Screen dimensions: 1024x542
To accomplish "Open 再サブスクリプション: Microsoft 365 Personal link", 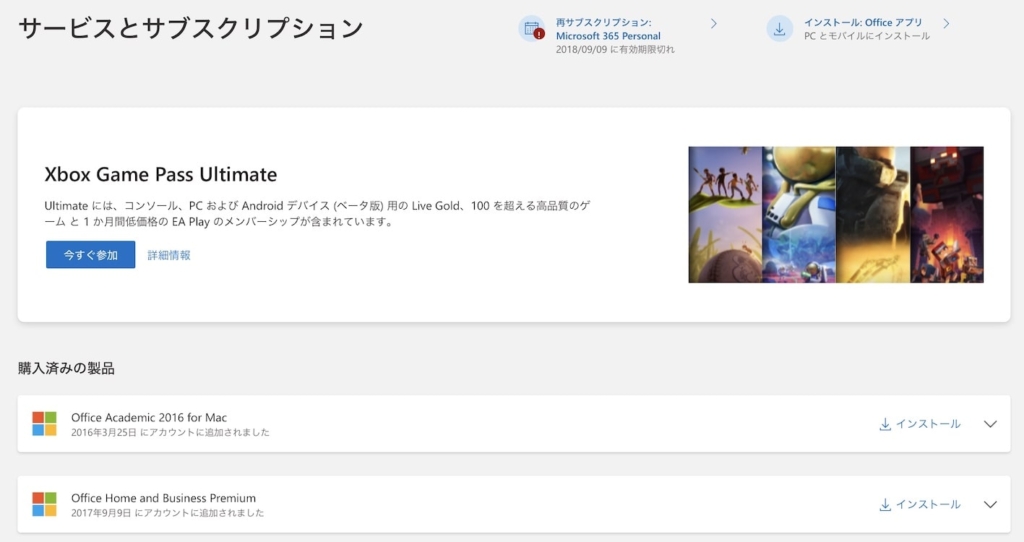I will [608, 29].
